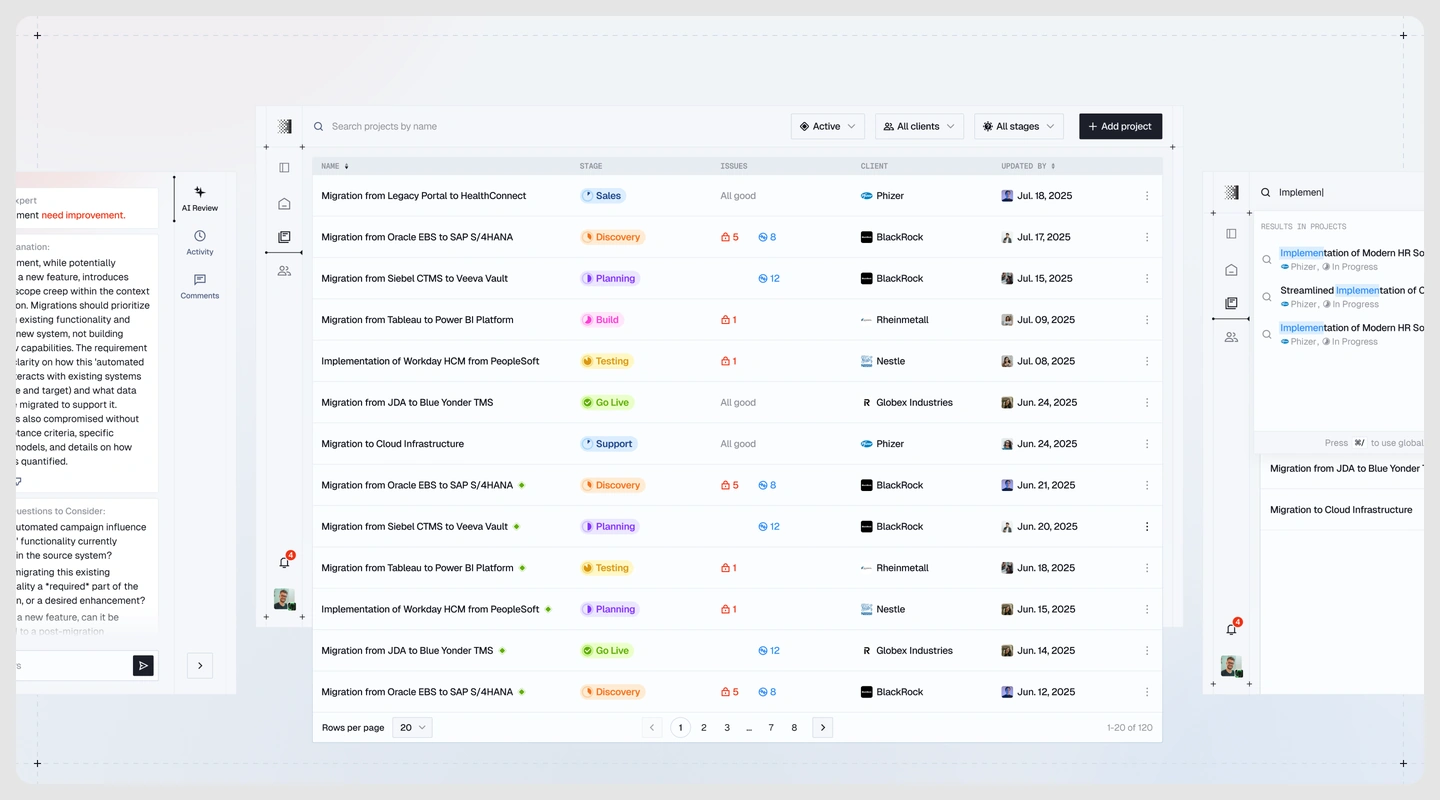This screenshot has height=800, width=1440.
Task: Open row menu for Jul. 08, 2025 row
Action: pyautogui.click(x=1147, y=361)
